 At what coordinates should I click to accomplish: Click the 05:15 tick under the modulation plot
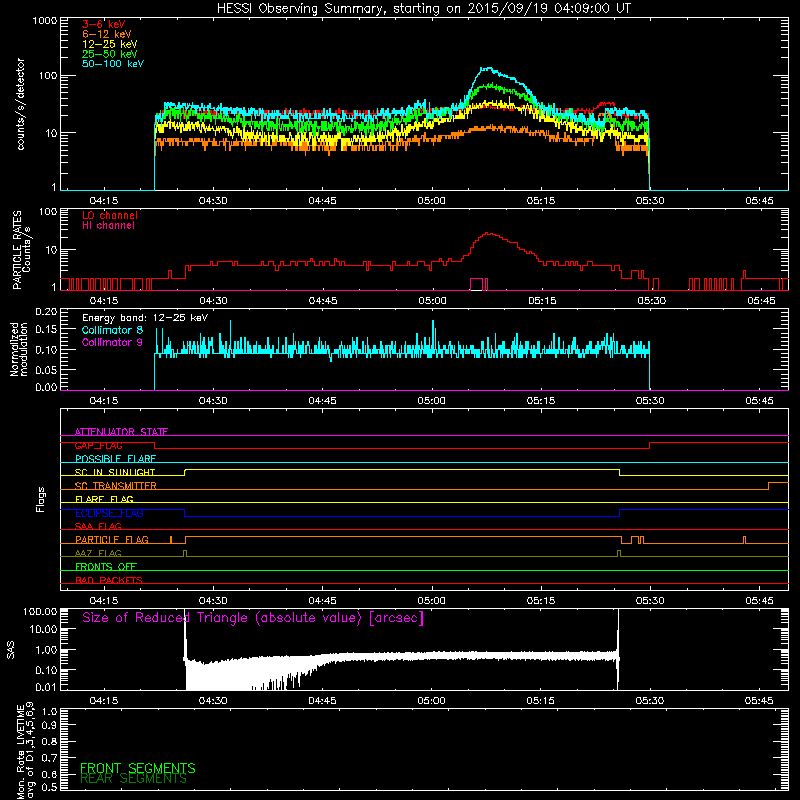click(541, 401)
